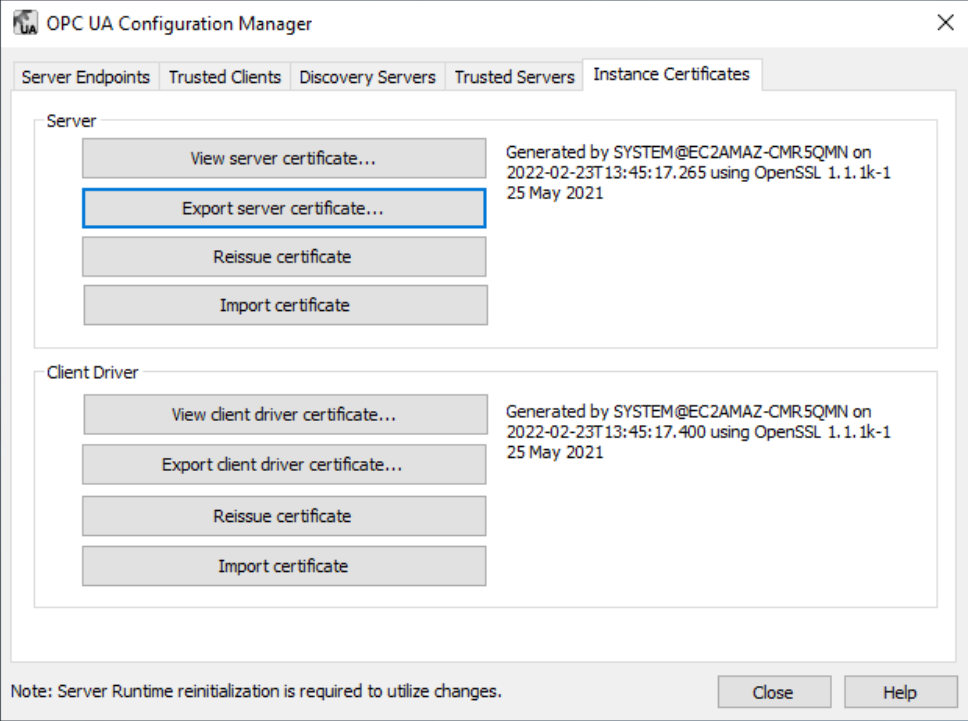Reissue certificate in the Server group

[284, 257]
